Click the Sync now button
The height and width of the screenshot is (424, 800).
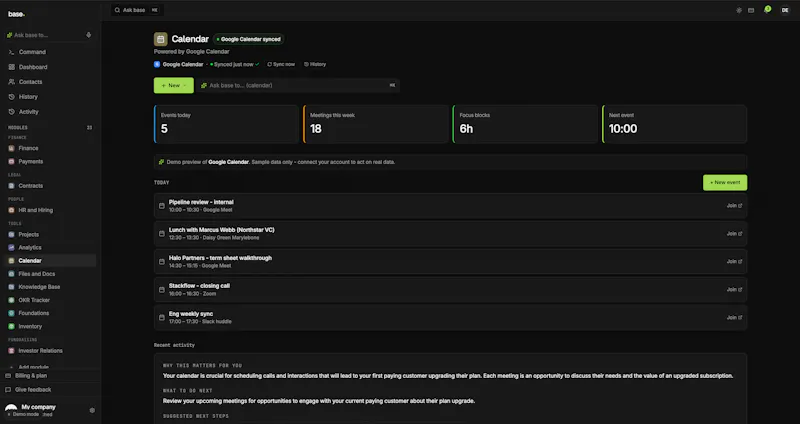pos(281,64)
